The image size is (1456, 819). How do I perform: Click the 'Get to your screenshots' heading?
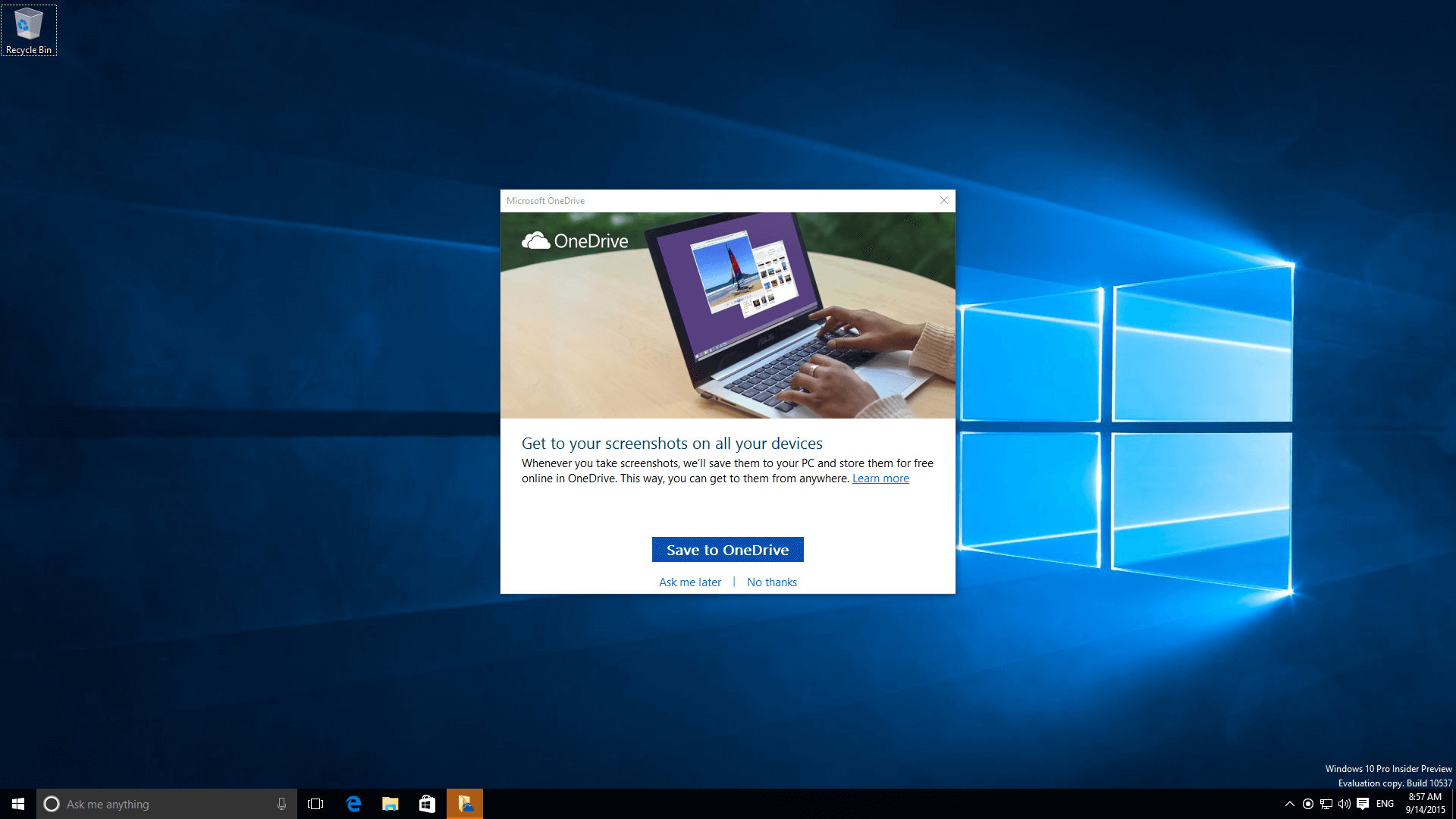672,444
